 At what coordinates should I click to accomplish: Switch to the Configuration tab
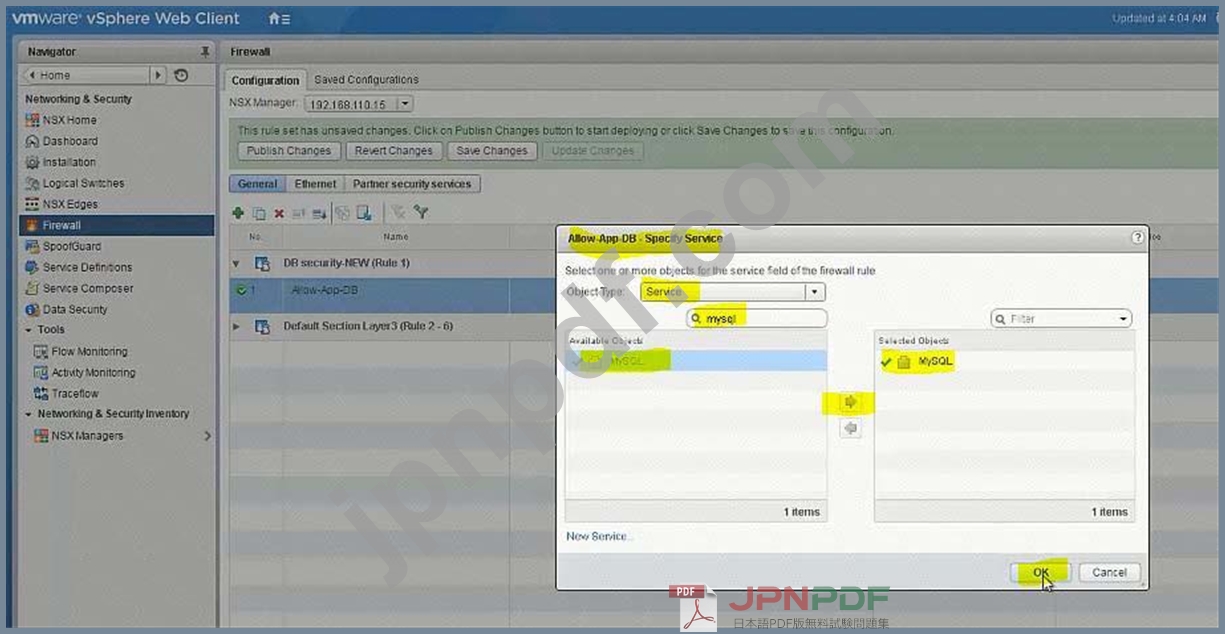click(x=265, y=80)
